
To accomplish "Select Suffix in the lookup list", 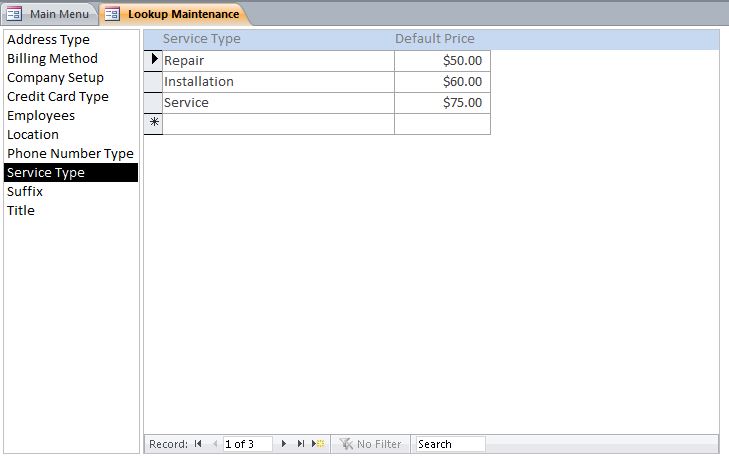I will click(71, 192).
